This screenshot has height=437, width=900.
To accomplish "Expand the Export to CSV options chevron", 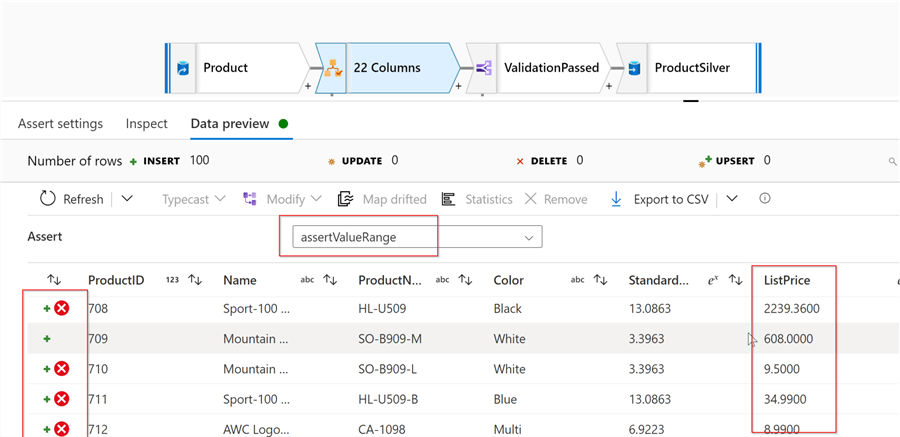I will point(731,199).
